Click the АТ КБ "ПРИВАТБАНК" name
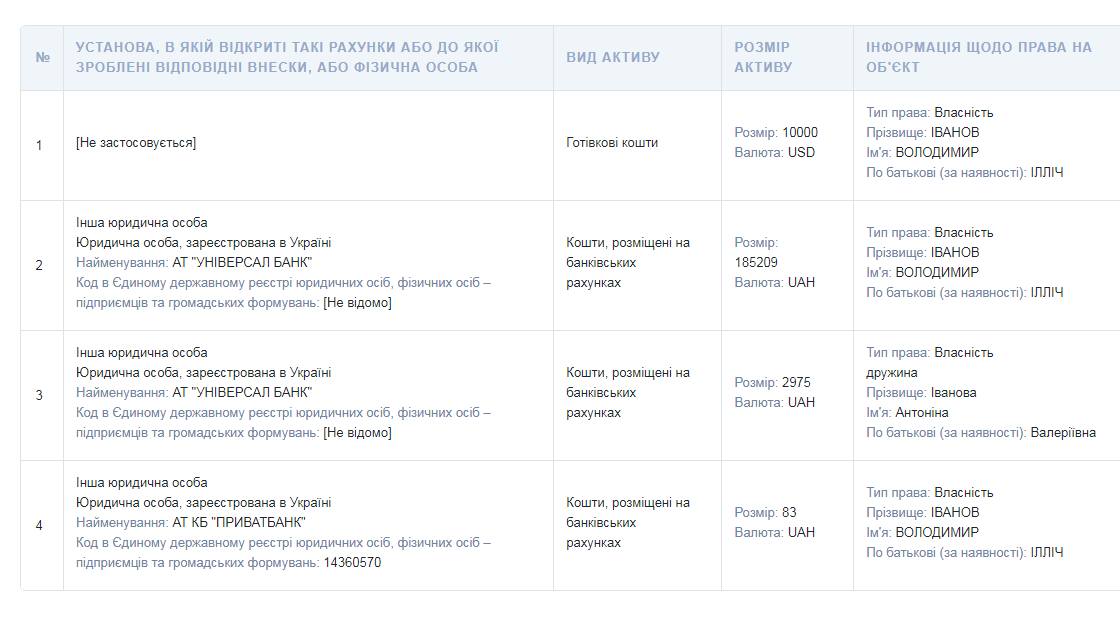Screen dimensions: 1120x618 [x=239, y=523]
